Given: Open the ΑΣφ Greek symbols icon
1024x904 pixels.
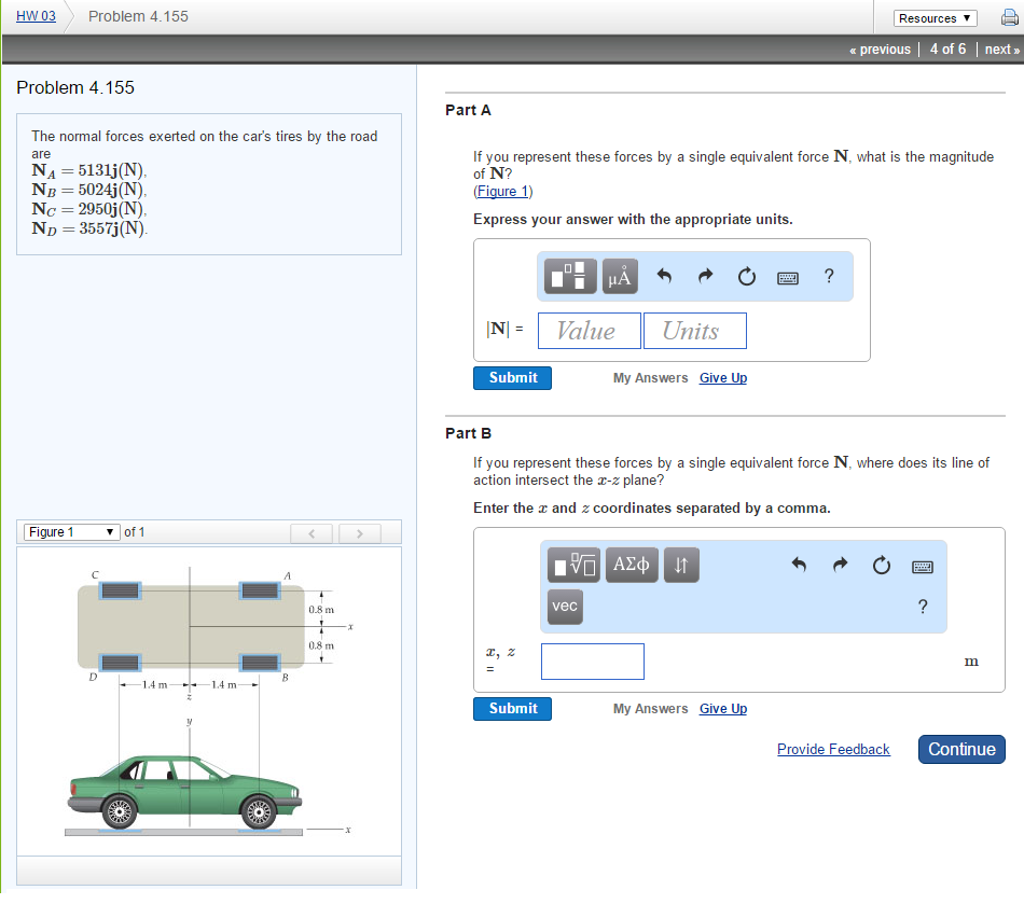Looking at the screenshot, I should click(631, 564).
